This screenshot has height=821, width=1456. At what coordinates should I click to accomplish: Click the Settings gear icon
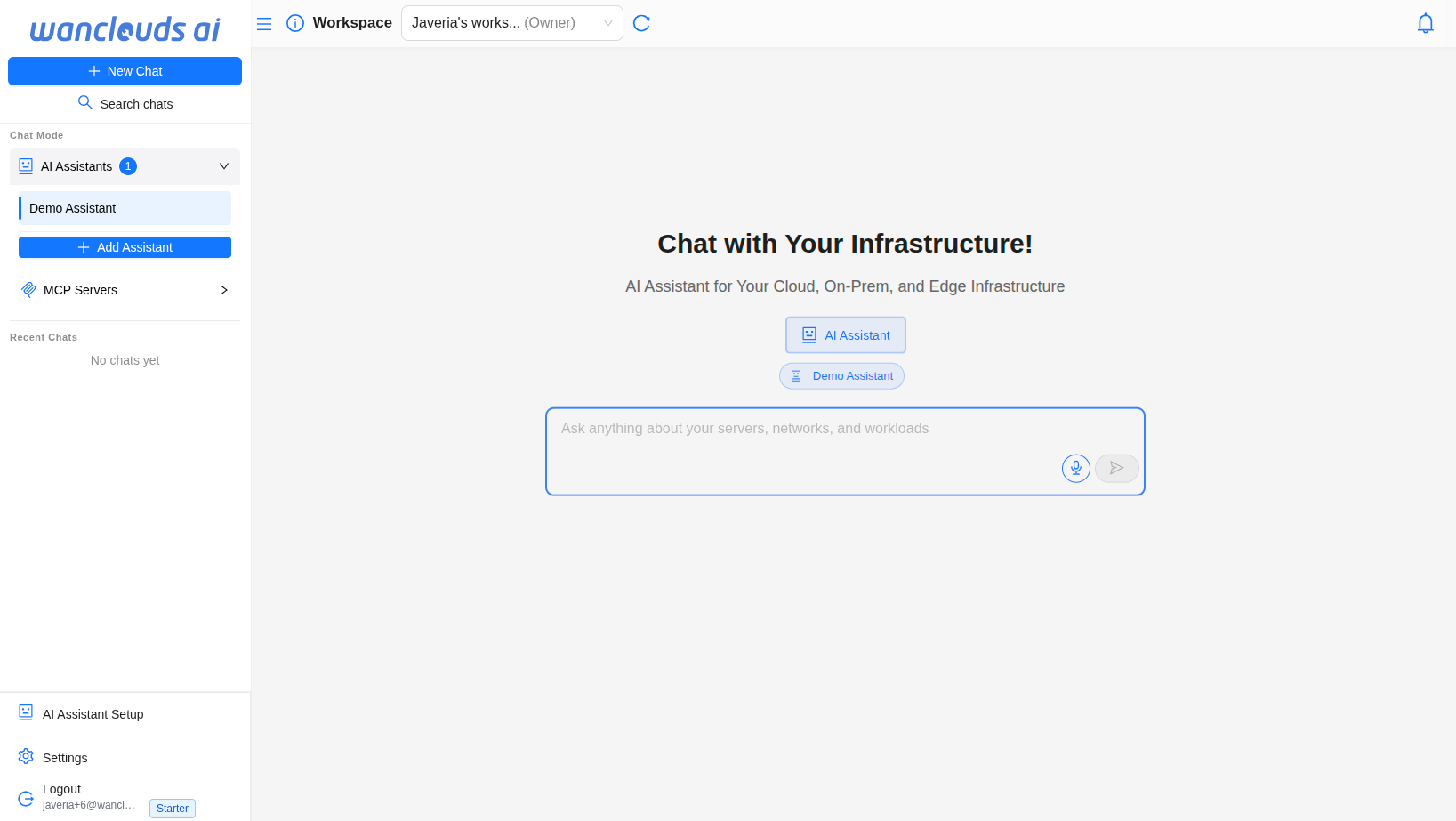point(26,757)
